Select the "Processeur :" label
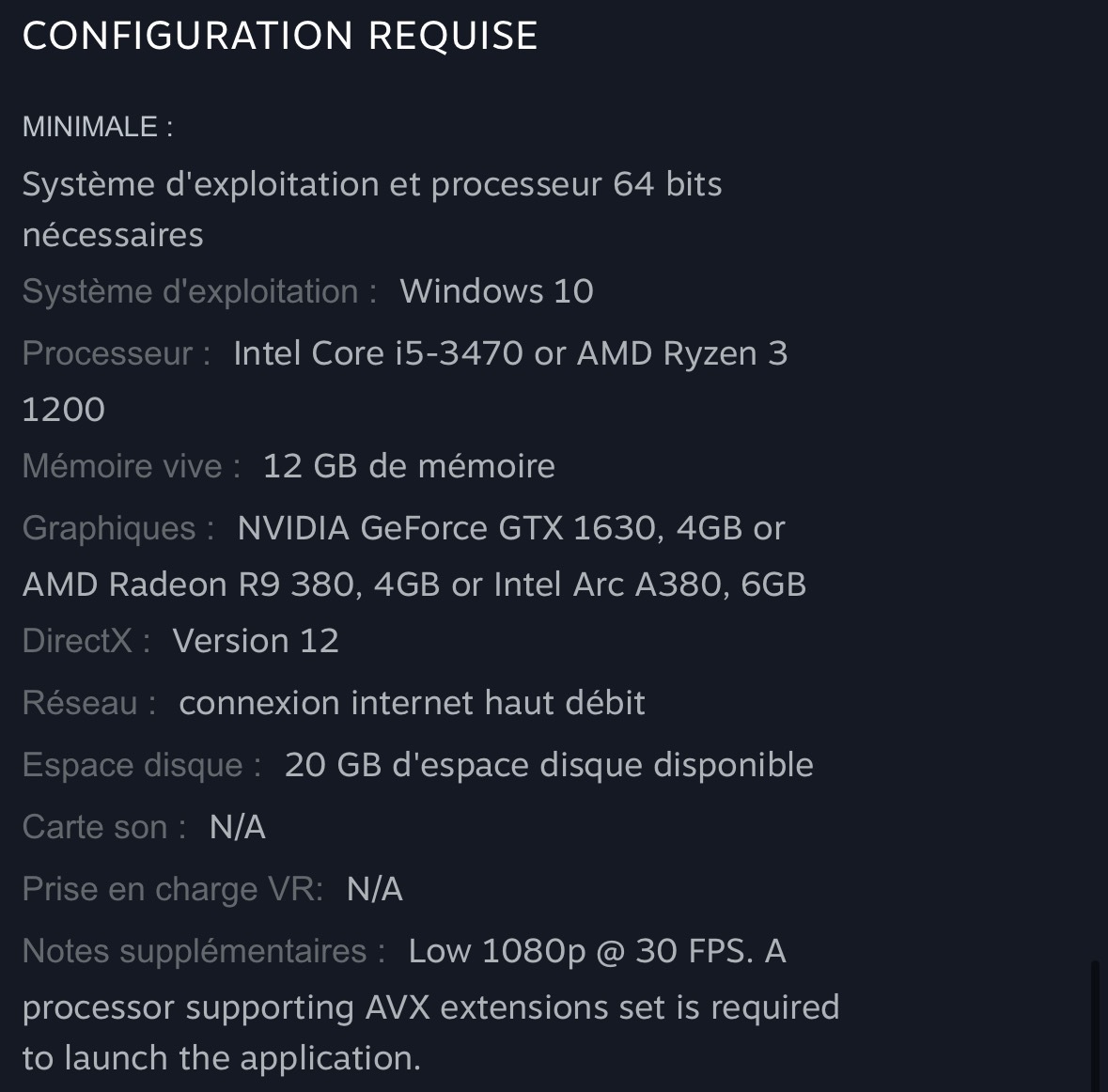Screen dimensions: 1108x1092 coord(117,353)
